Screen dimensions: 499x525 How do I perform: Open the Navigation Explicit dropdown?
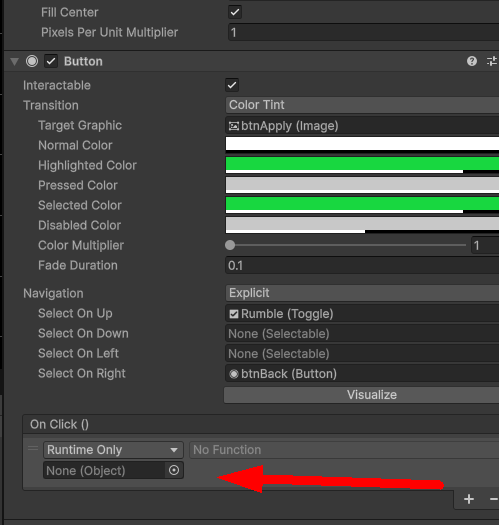click(x=362, y=293)
